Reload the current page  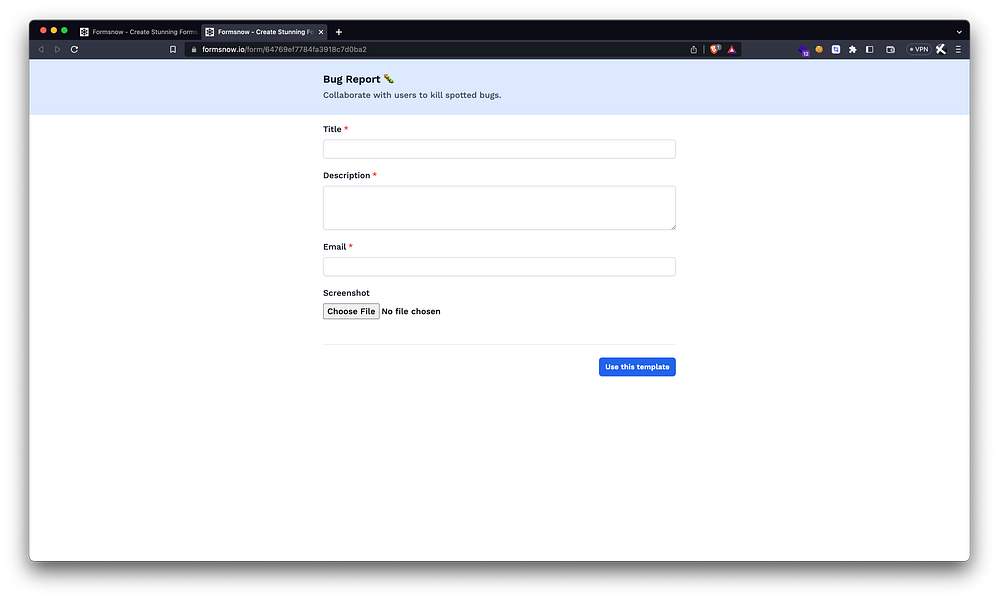tap(75, 50)
